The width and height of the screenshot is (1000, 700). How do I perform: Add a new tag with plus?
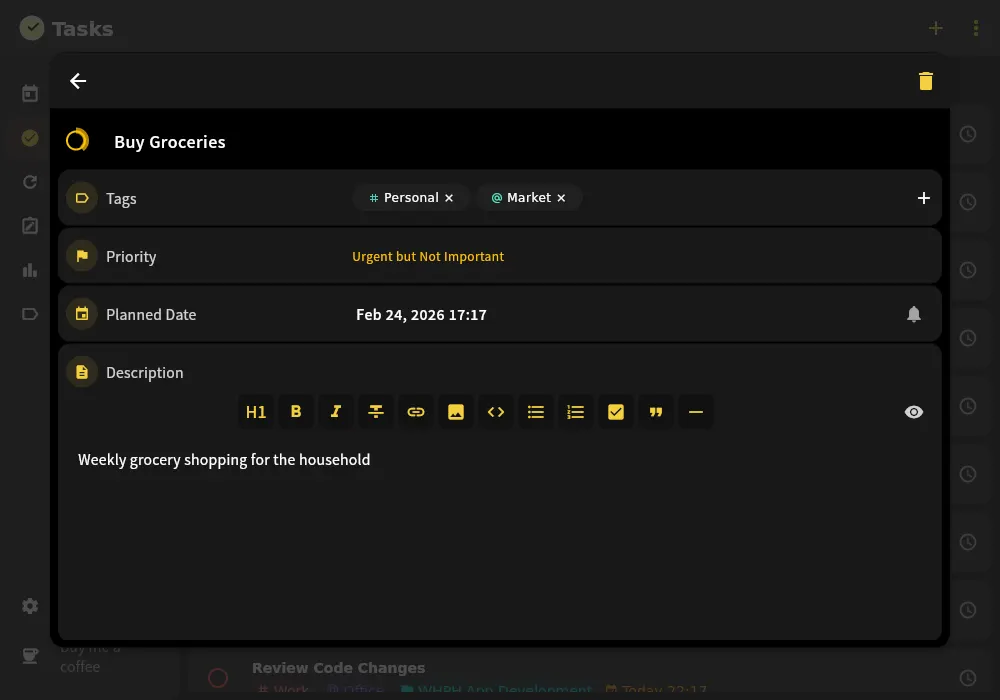click(923, 198)
